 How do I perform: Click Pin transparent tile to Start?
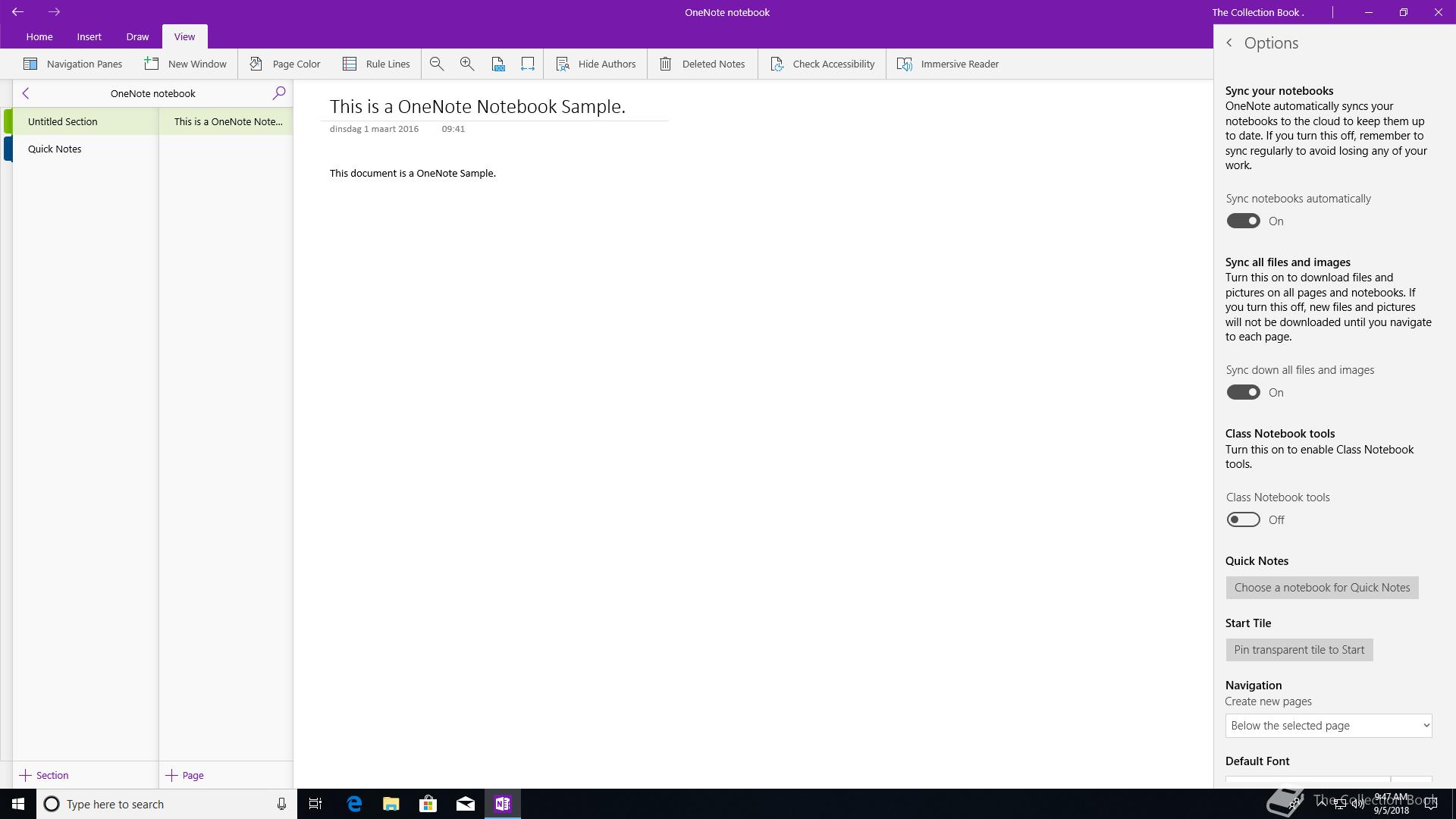coord(1299,650)
